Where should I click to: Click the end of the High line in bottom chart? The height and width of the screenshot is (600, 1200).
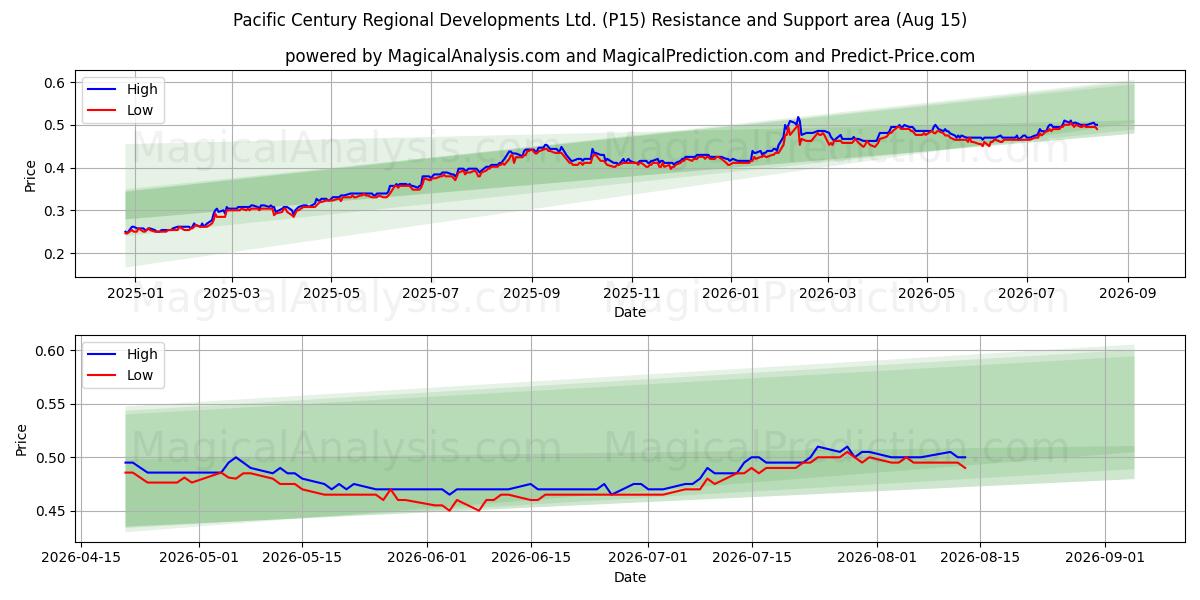tap(965, 457)
